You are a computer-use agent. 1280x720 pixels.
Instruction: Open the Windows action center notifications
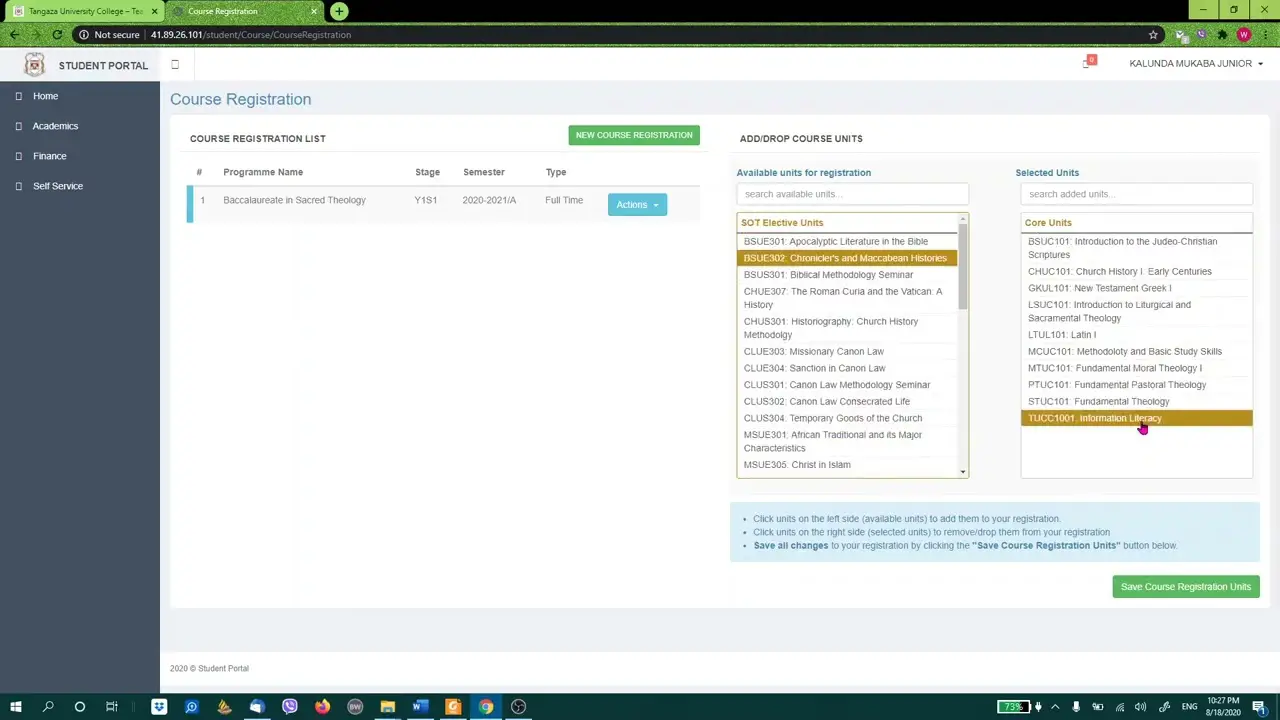1260,707
